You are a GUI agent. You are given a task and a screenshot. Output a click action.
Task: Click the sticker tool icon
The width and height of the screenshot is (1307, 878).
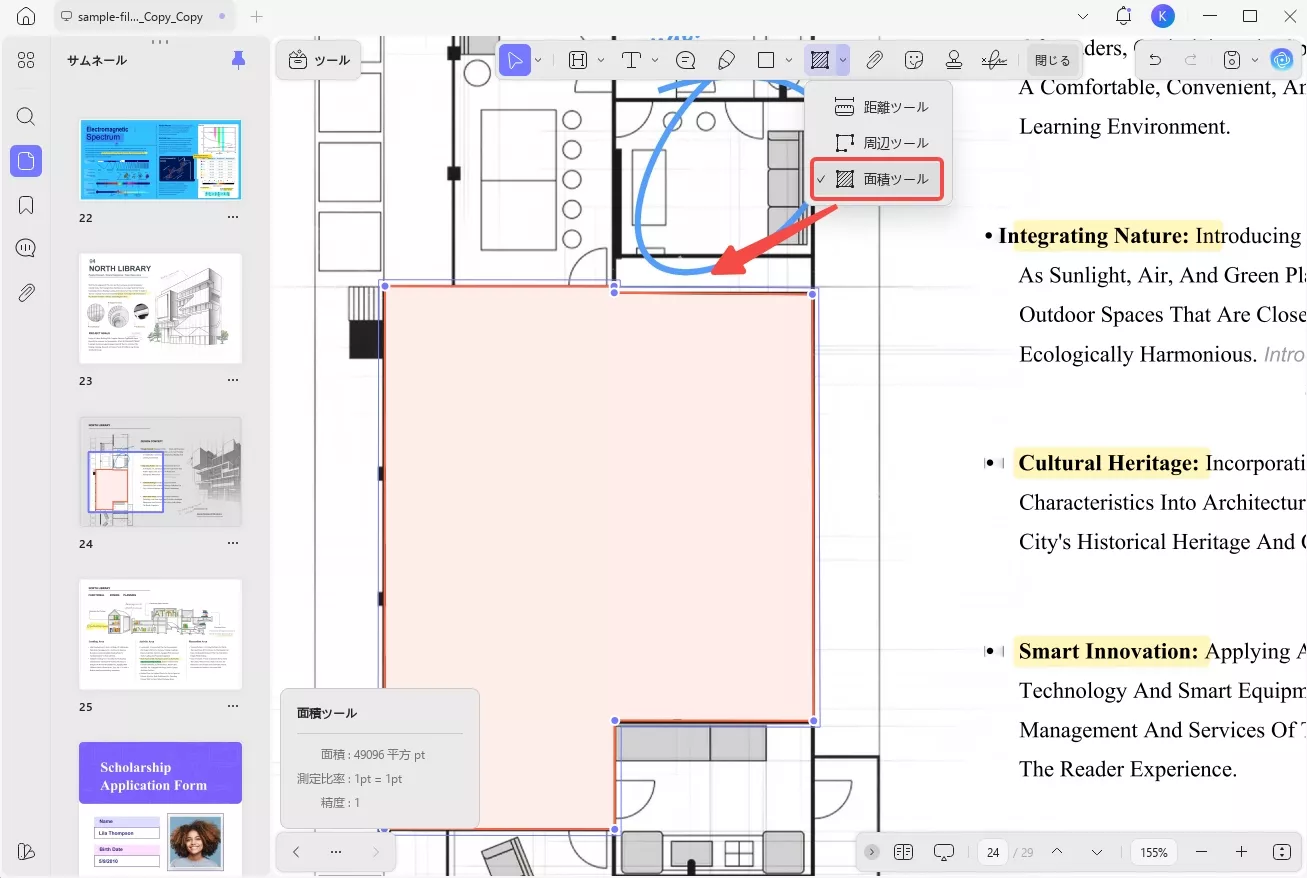913,60
